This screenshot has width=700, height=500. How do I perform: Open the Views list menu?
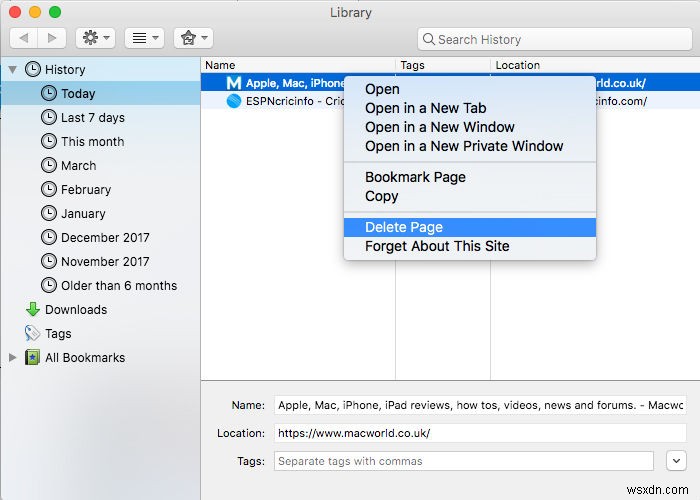(144, 38)
